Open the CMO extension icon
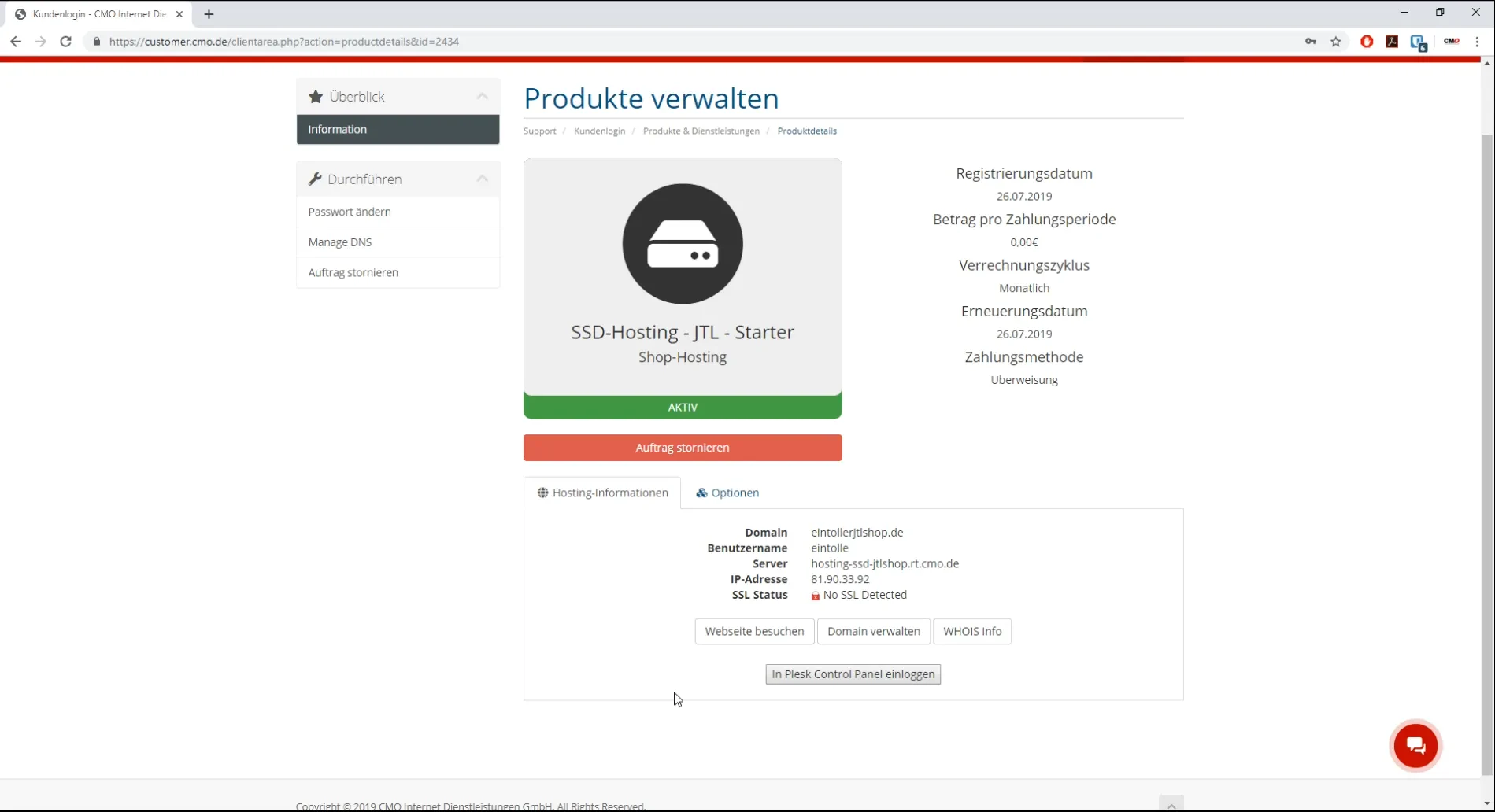The height and width of the screenshot is (812, 1495). tap(1452, 42)
